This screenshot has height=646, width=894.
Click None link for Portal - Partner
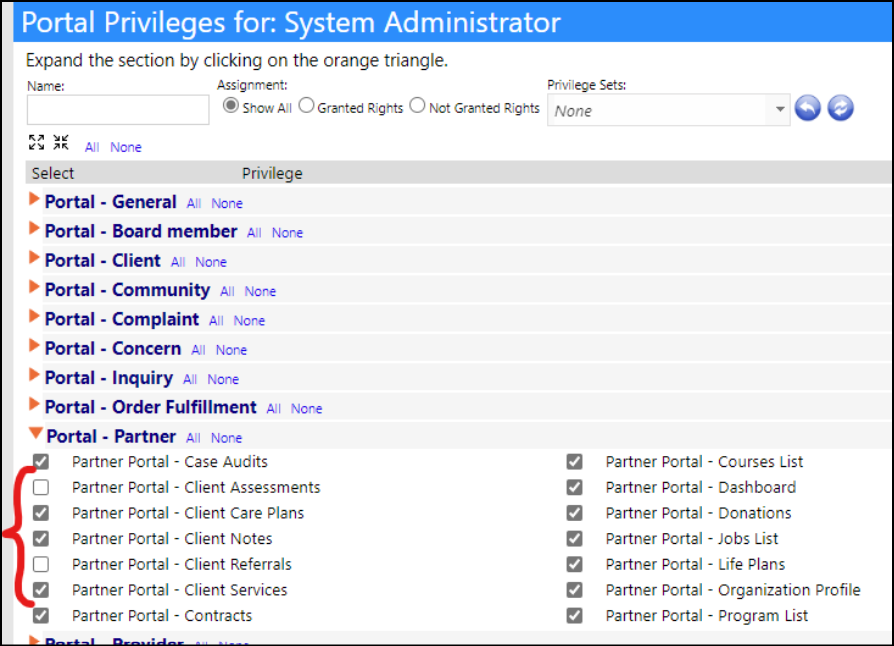pos(226,438)
